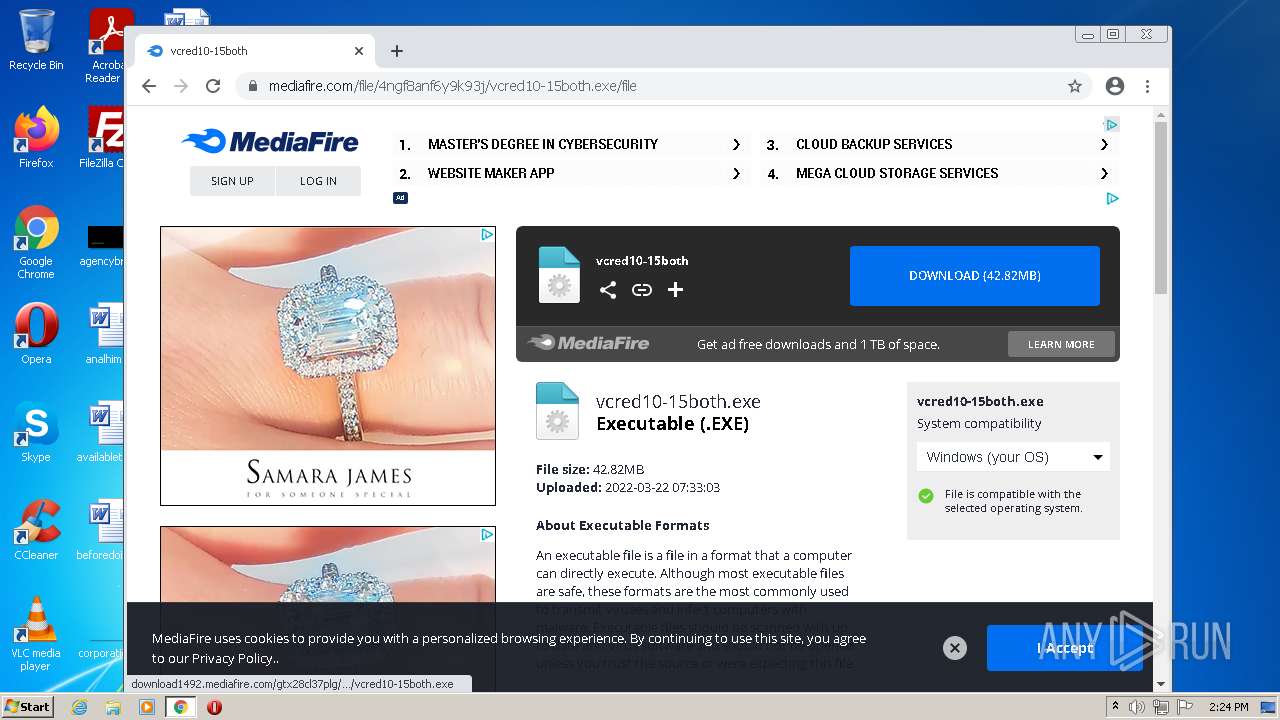Select the Skype desktop shortcut
Image resolution: width=1280 pixels, height=720 pixels.
[x=36, y=432]
